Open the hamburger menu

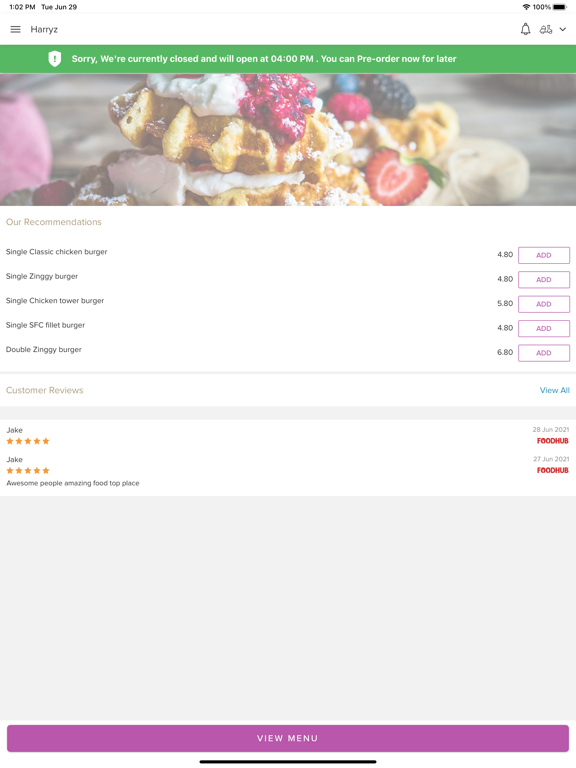[x=16, y=29]
